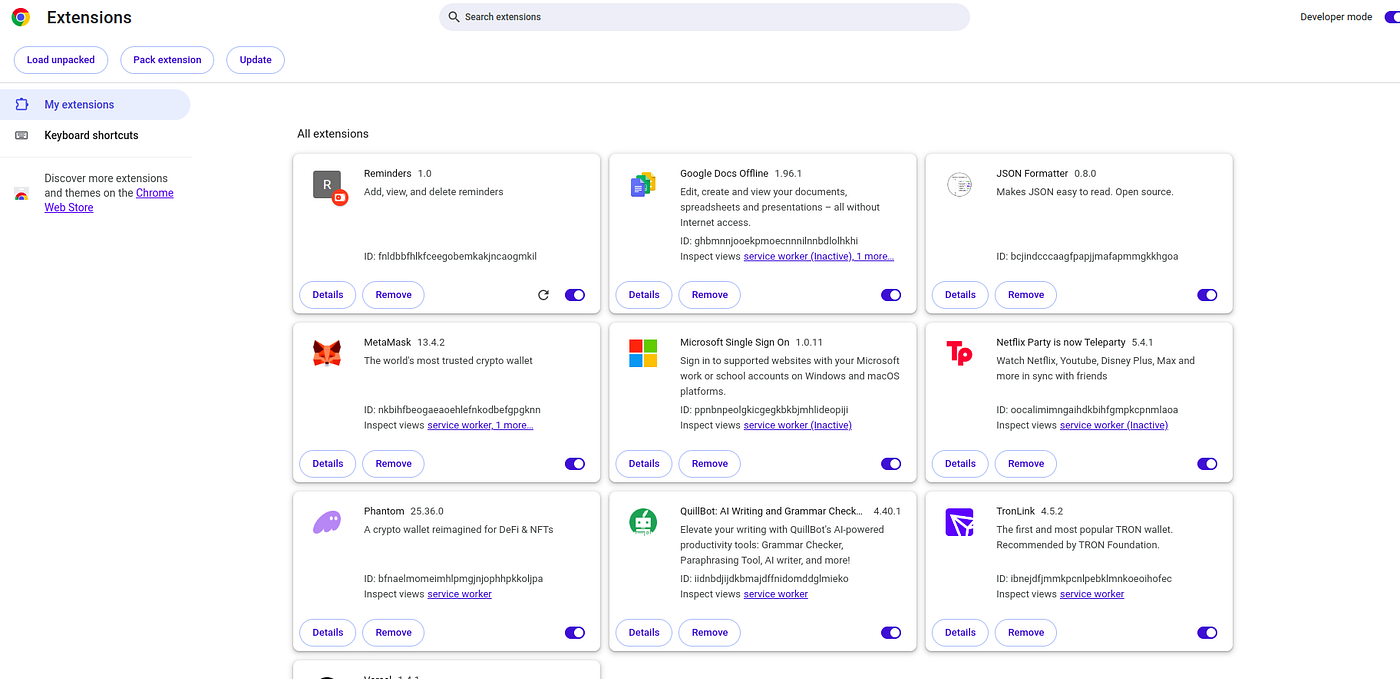
Task: Click the QuillBot robot icon
Action: tap(643, 522)
